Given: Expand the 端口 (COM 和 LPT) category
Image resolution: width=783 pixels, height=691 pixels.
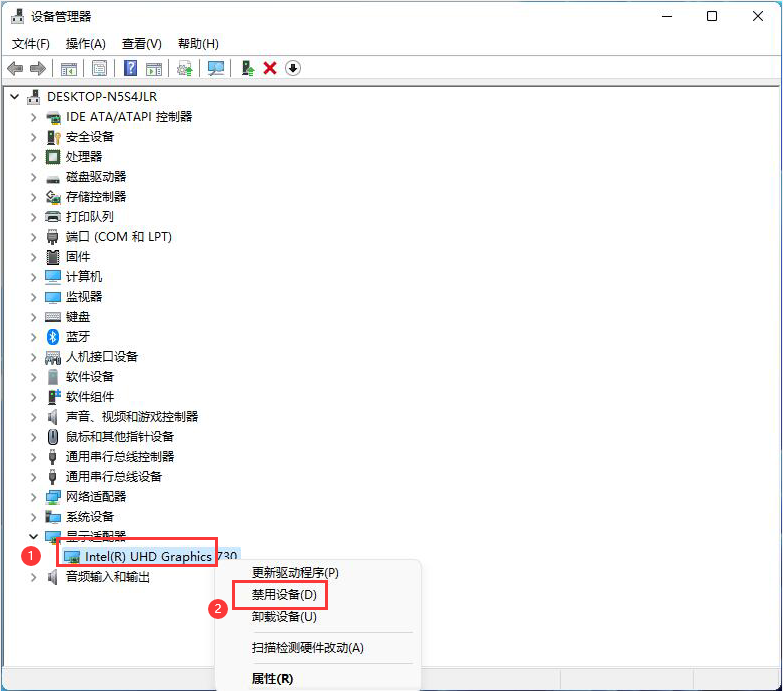Looking at the screenshot, I should 33,237.
